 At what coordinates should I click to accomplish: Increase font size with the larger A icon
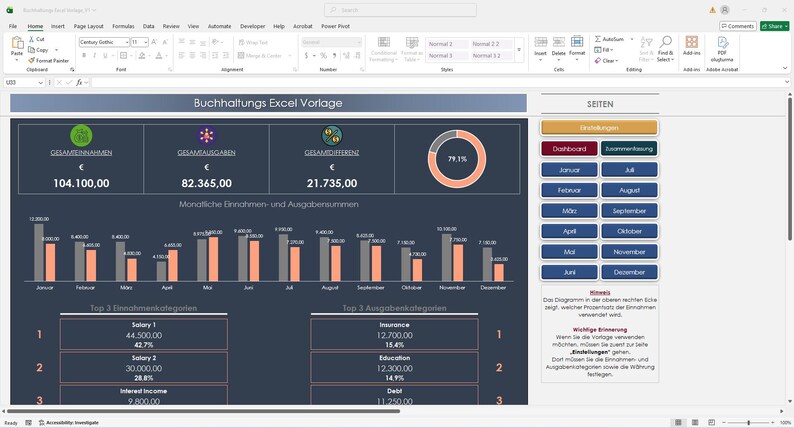point(154,42)
